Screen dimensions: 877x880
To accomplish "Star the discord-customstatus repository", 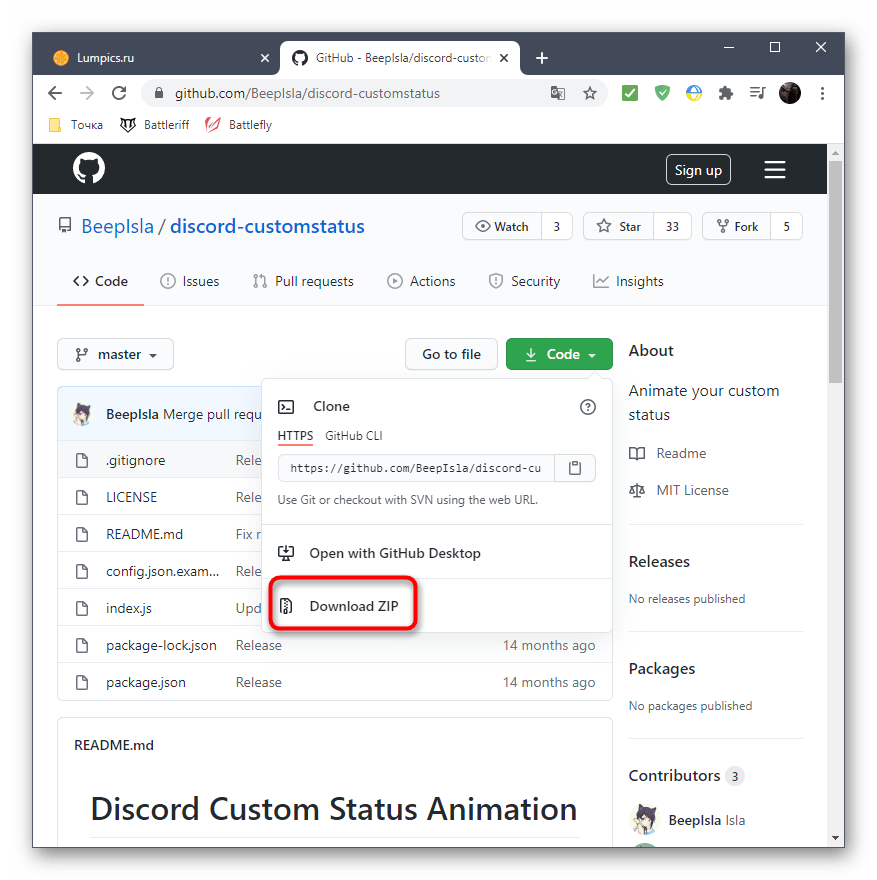I will coord(619,226).
